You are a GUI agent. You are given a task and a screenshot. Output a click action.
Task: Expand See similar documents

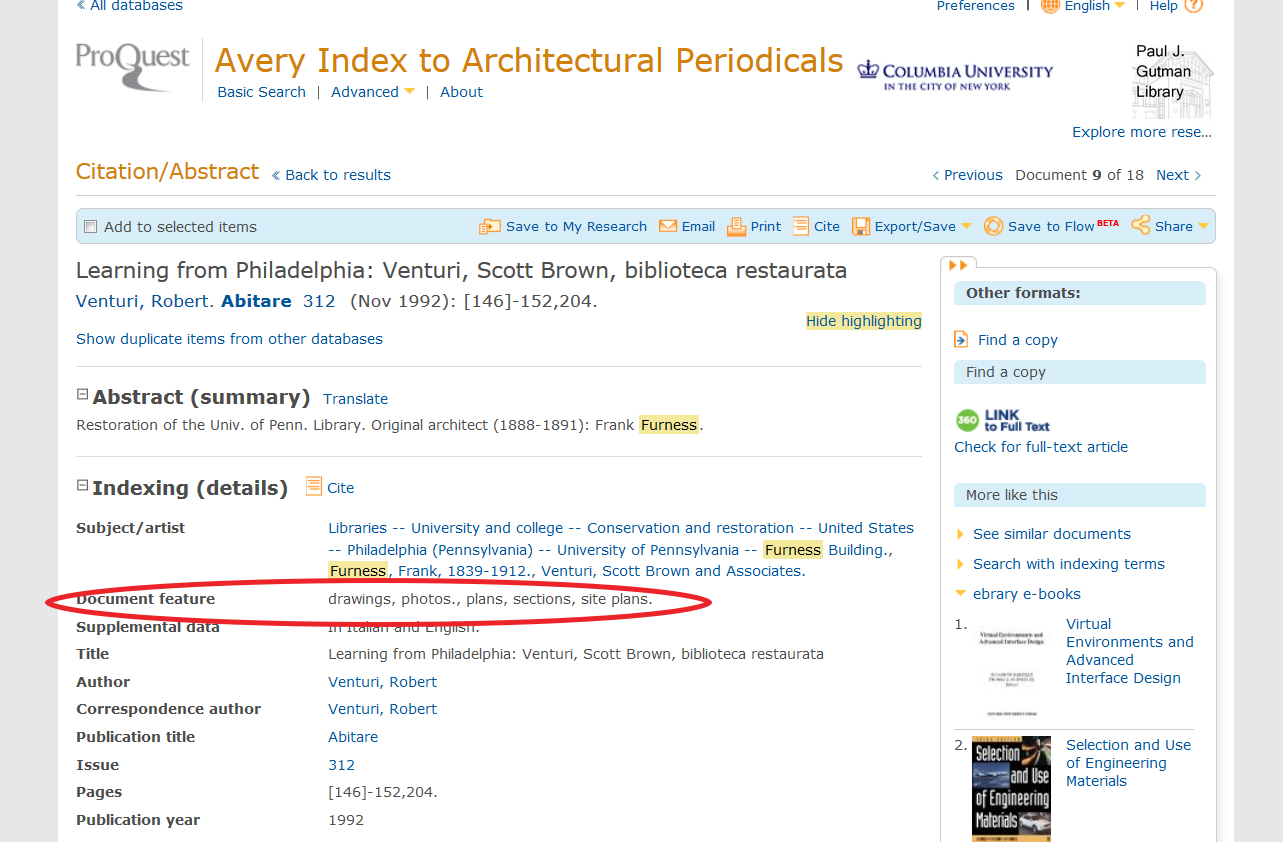click(x=962, y=534)
